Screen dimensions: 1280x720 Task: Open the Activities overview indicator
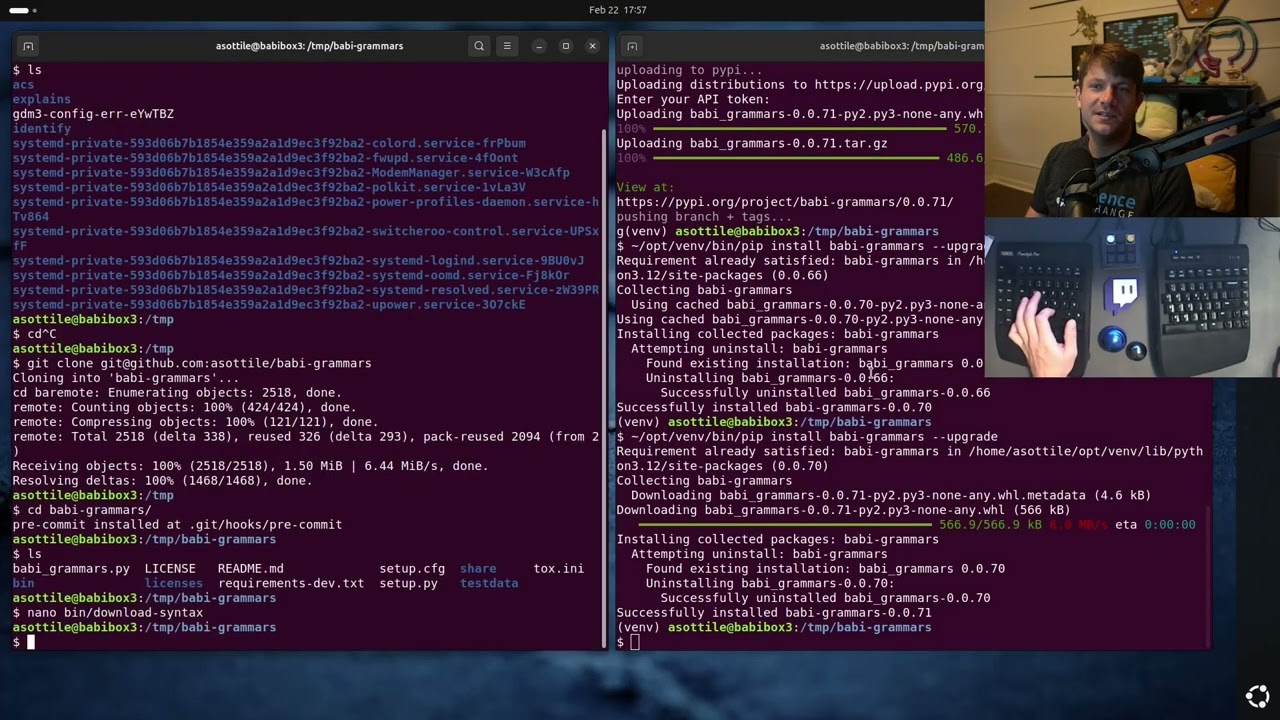(22, 10)
